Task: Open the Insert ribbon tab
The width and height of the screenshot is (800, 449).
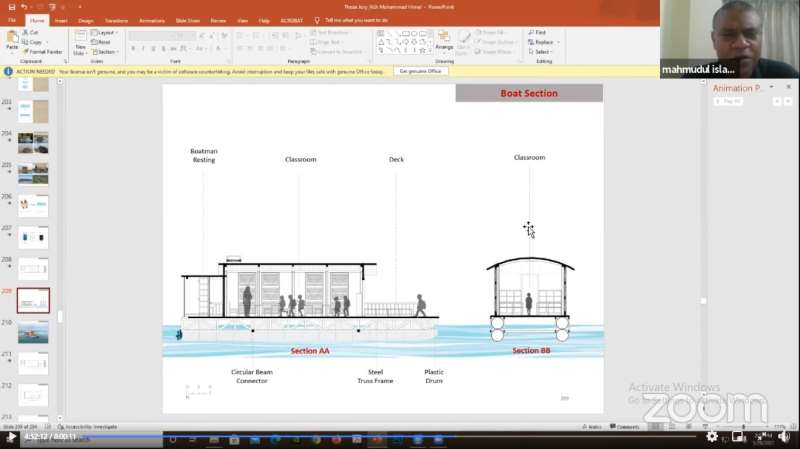Action: coord(61,20)
